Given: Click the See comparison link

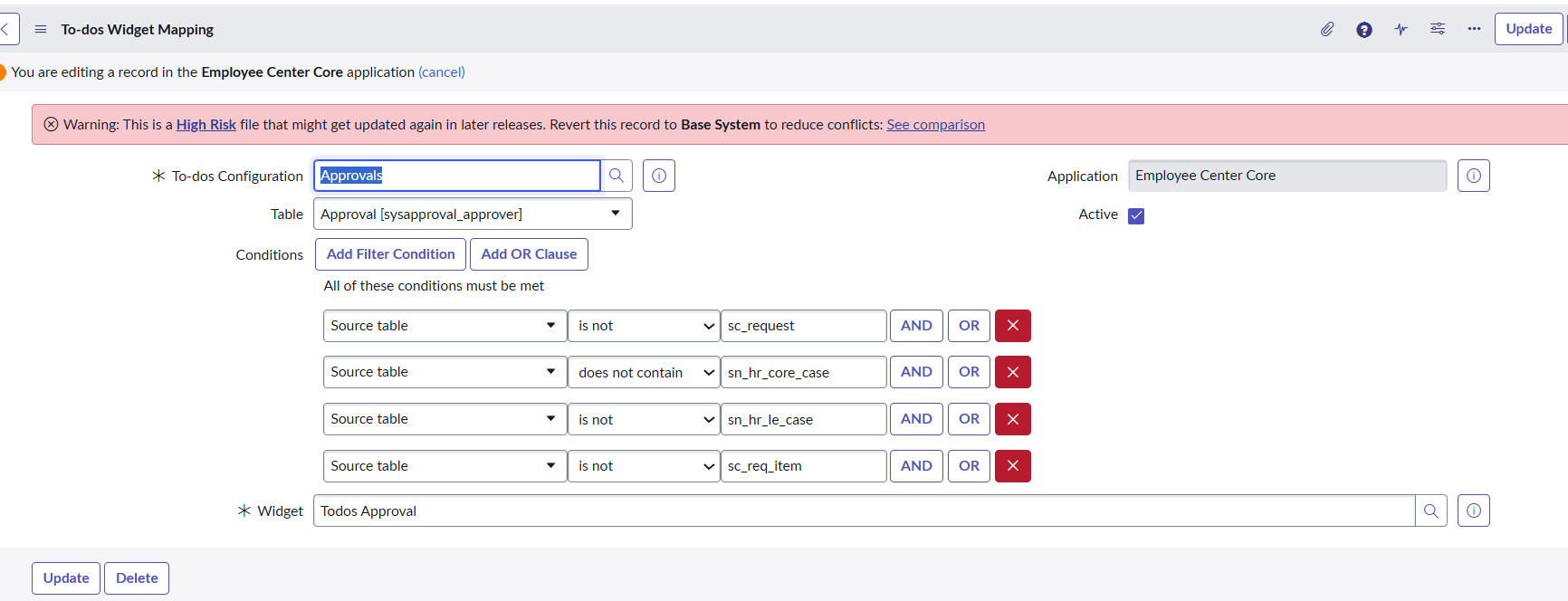Looking at the screenshot, I should [x=935, y=125].
